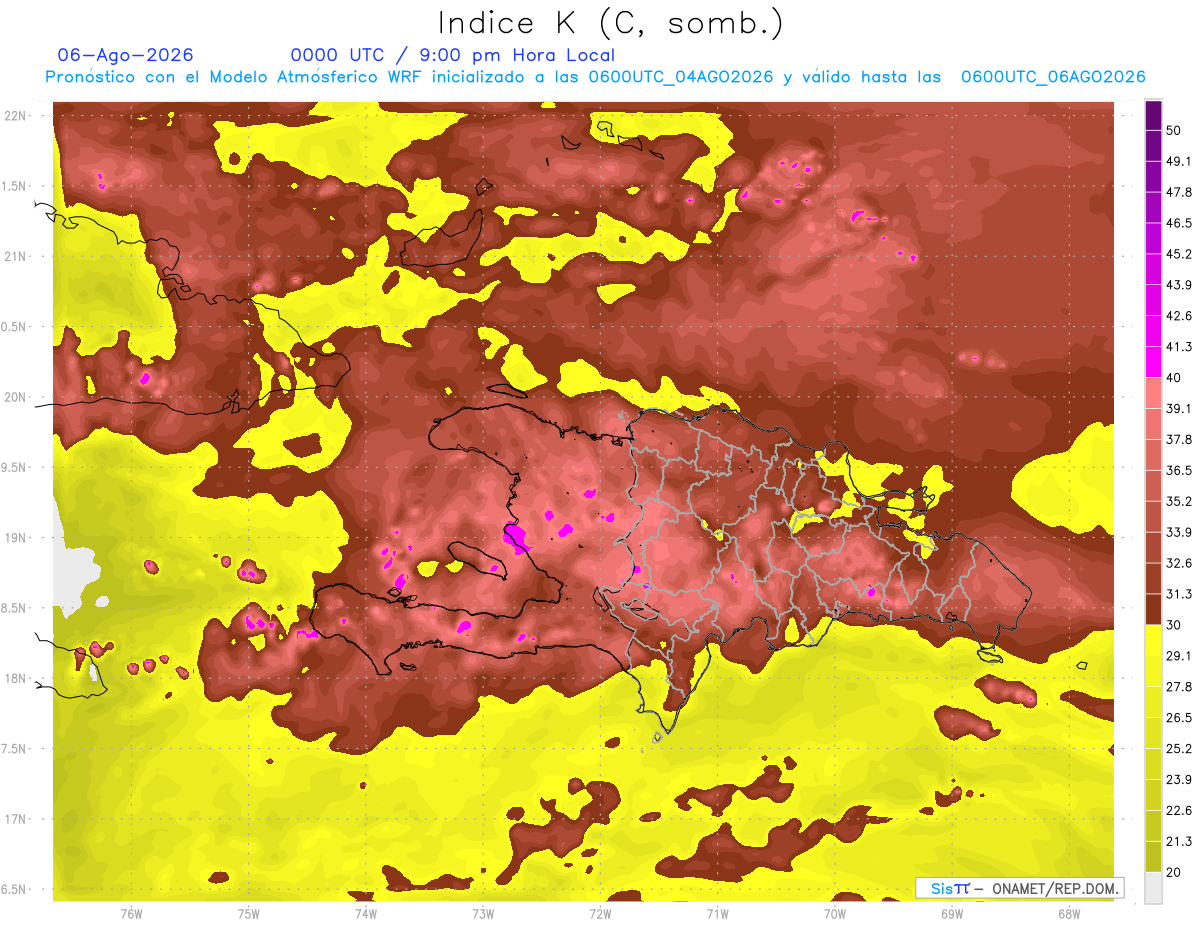The height and width of the screenshot is (927, 1200).
Task: Click the 72W longitude label
Action: pos(600,913)
